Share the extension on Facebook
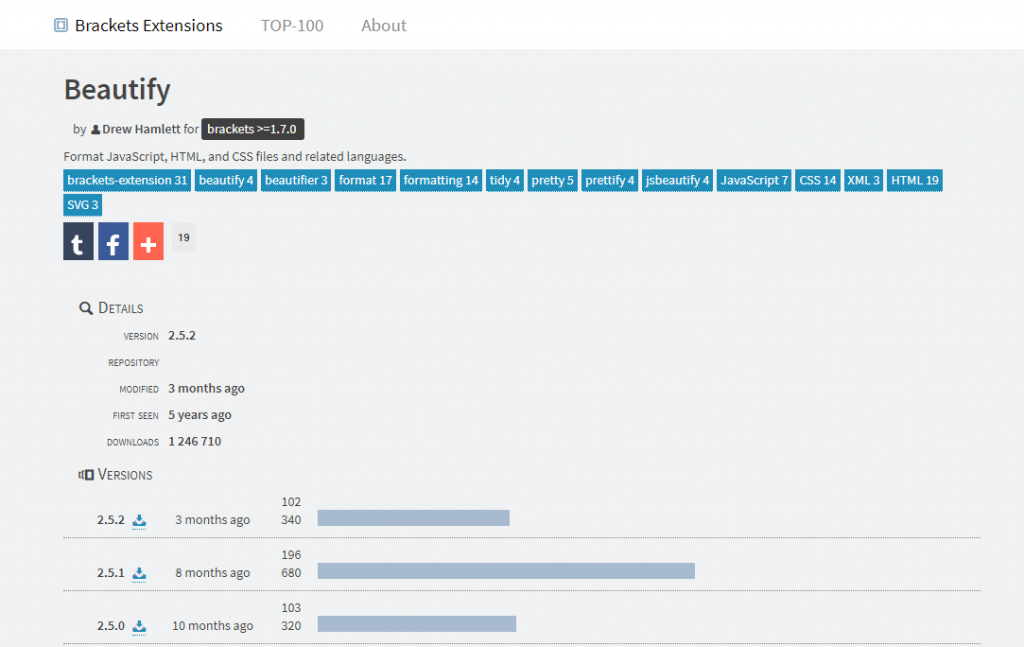 (x=113, y=241)
